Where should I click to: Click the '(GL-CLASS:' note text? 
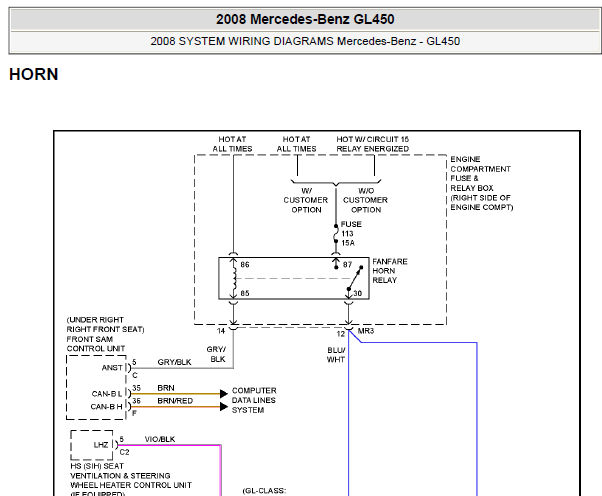(x=264, y=491)
